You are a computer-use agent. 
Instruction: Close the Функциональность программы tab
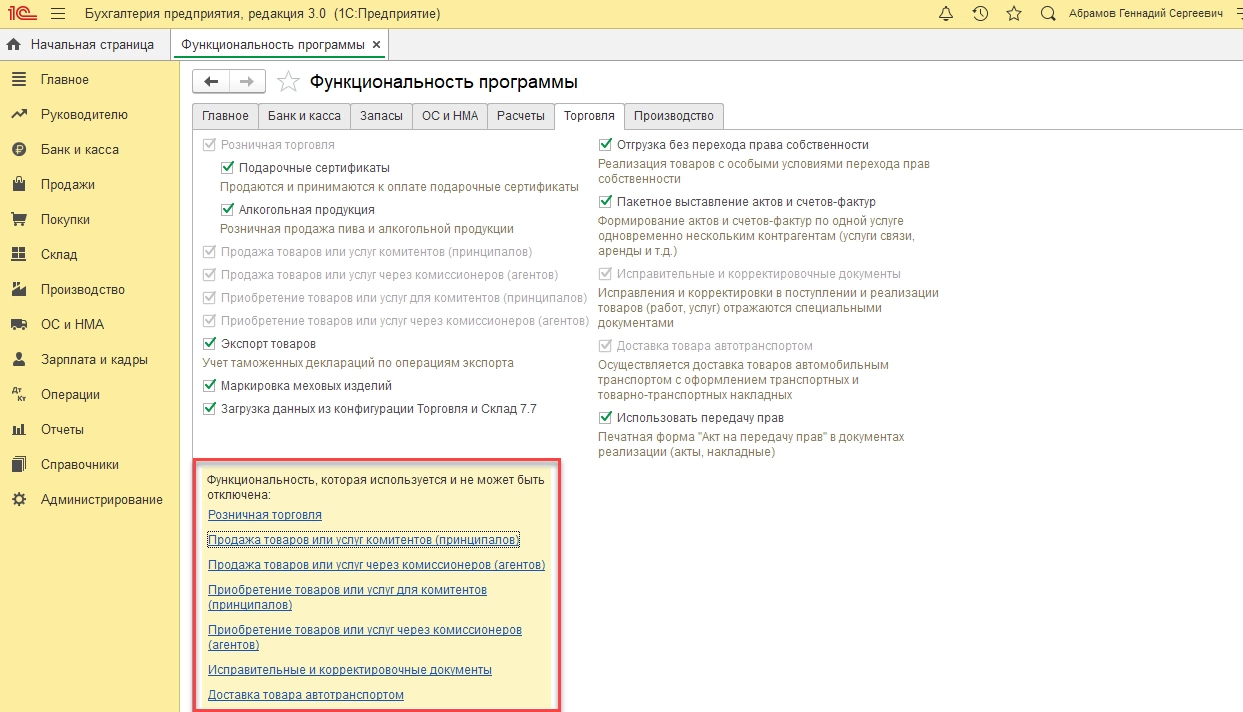pyautogui.click(x=376, y=45)
